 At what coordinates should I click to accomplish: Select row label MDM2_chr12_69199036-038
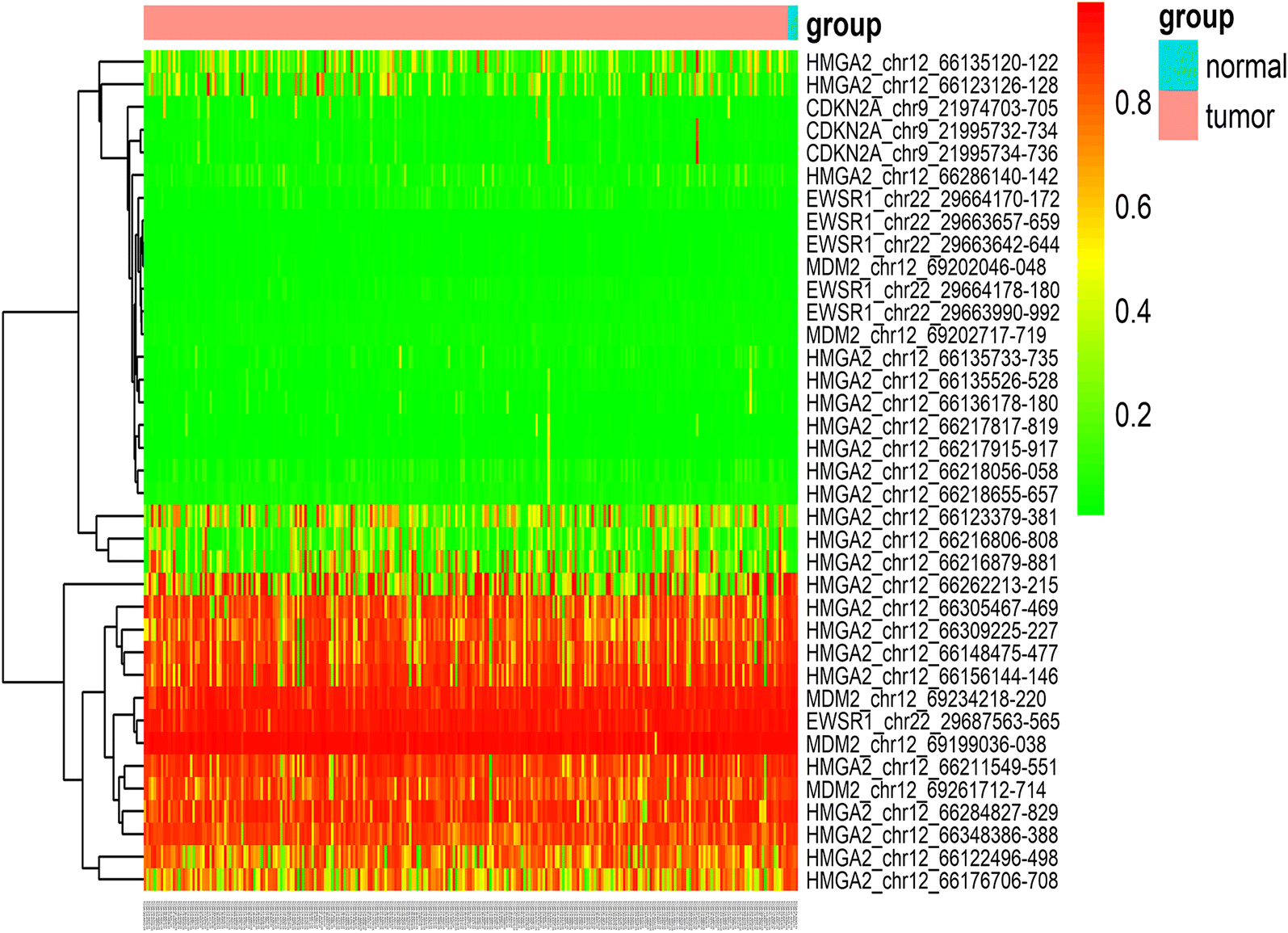926,744
